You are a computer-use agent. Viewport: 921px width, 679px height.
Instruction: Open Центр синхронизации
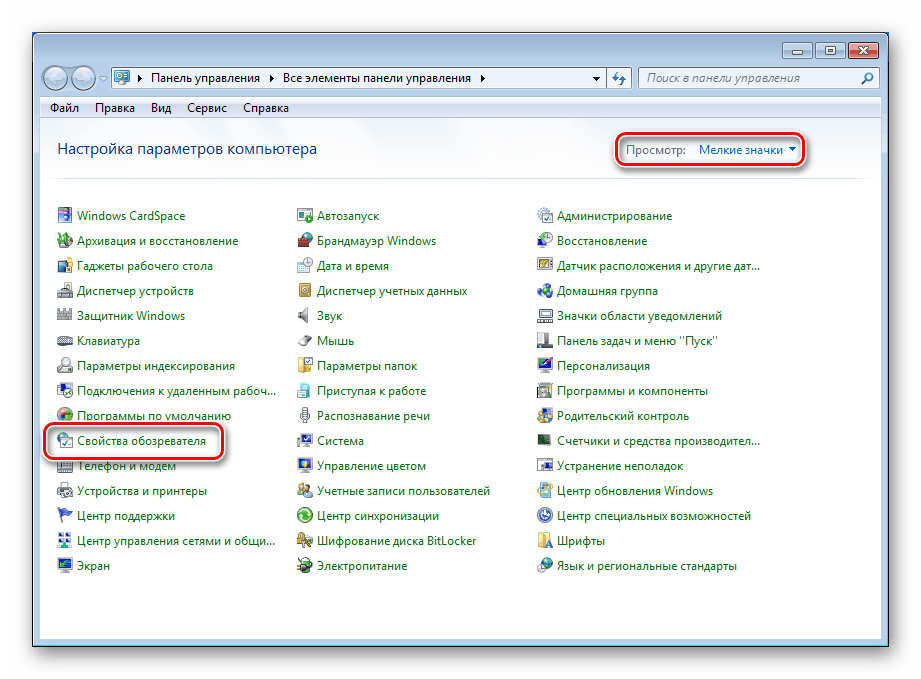381,515
